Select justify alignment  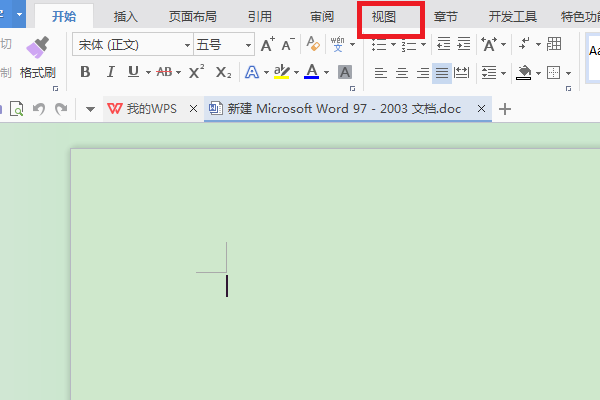(442, 73)
